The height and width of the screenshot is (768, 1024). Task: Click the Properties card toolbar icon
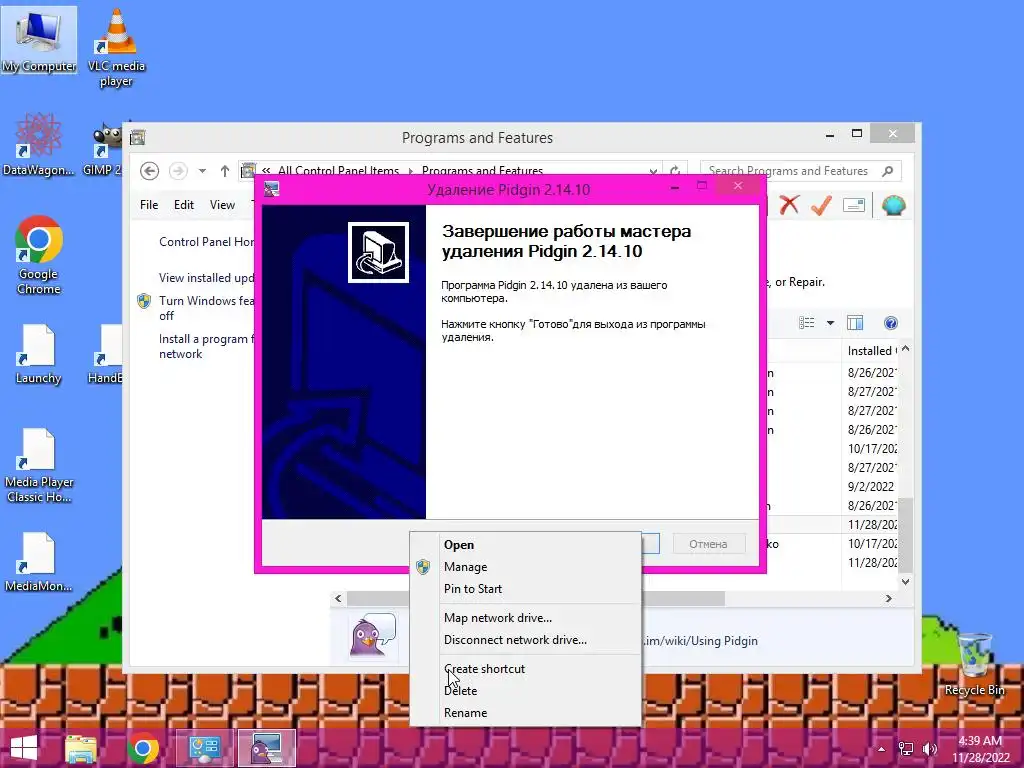(854, 205)
